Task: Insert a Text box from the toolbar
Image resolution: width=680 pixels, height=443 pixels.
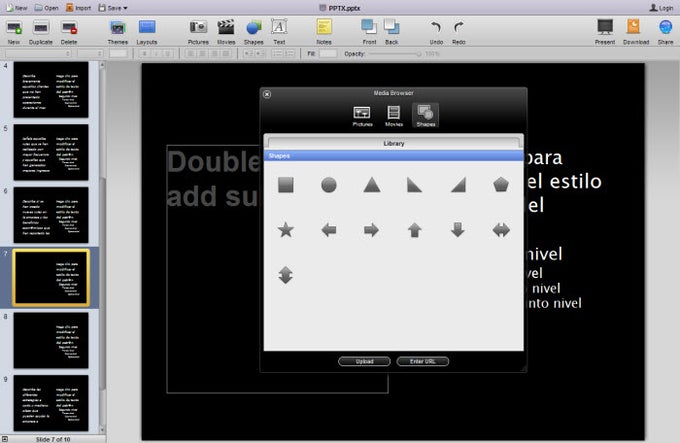Action: click(279, 32)
